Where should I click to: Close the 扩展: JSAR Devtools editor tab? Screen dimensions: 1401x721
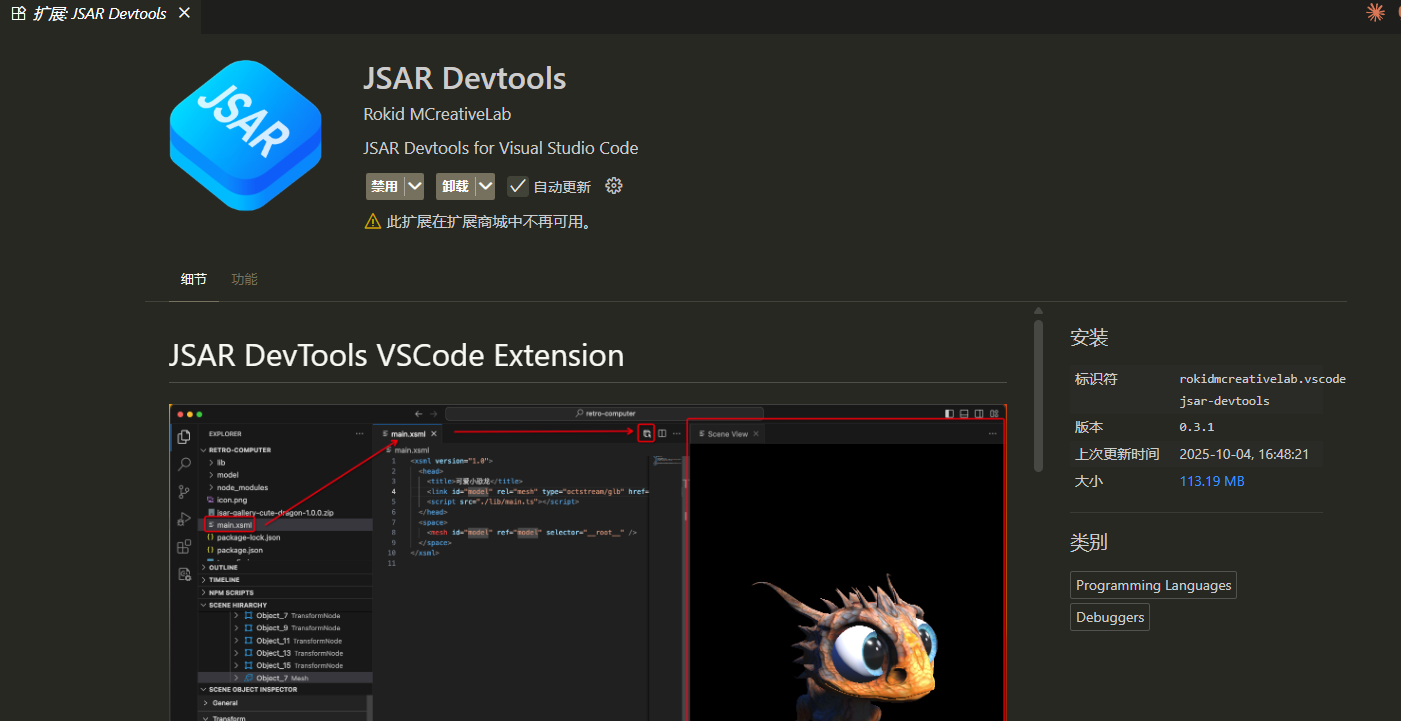(184, 14)
